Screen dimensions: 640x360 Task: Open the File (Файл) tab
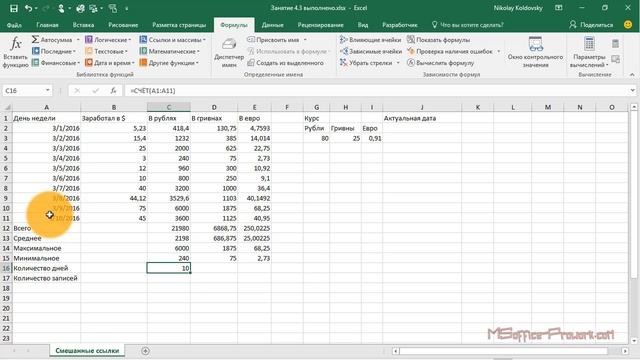click(14, 25)
